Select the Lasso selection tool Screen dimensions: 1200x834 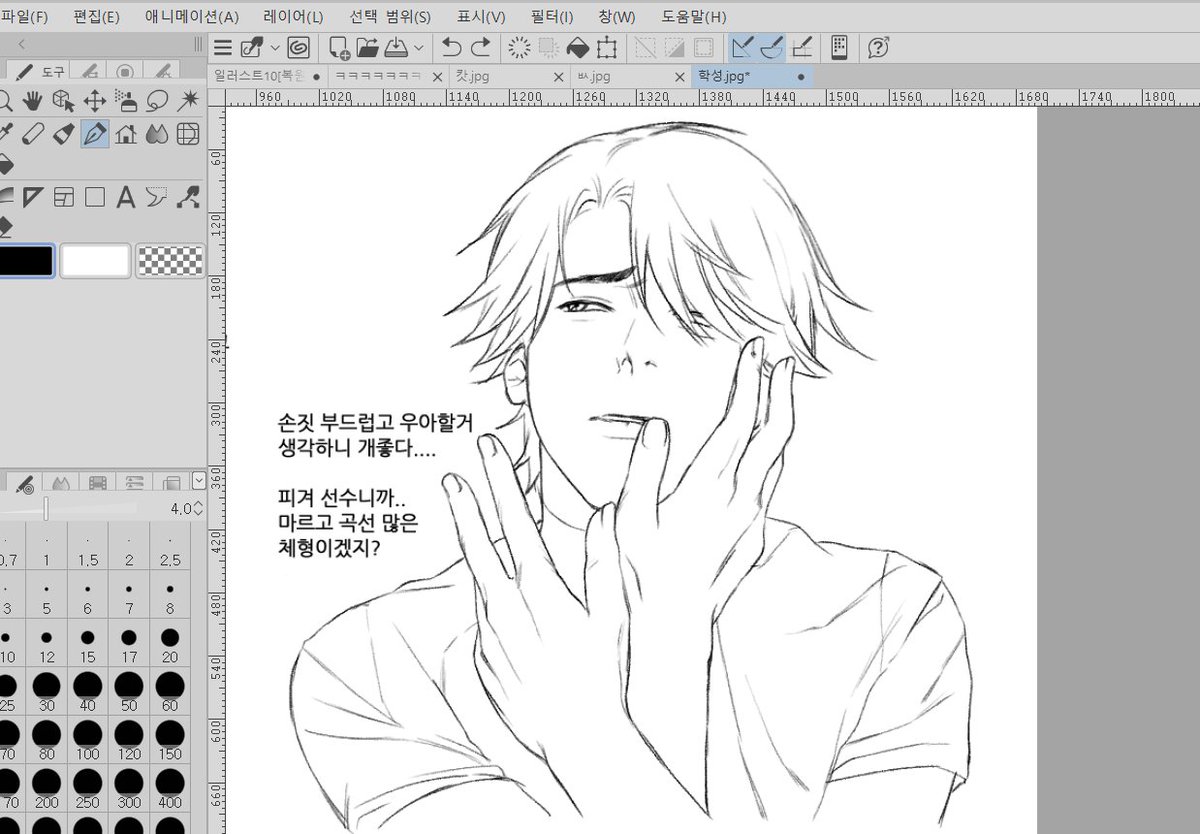tap(157, 100)
